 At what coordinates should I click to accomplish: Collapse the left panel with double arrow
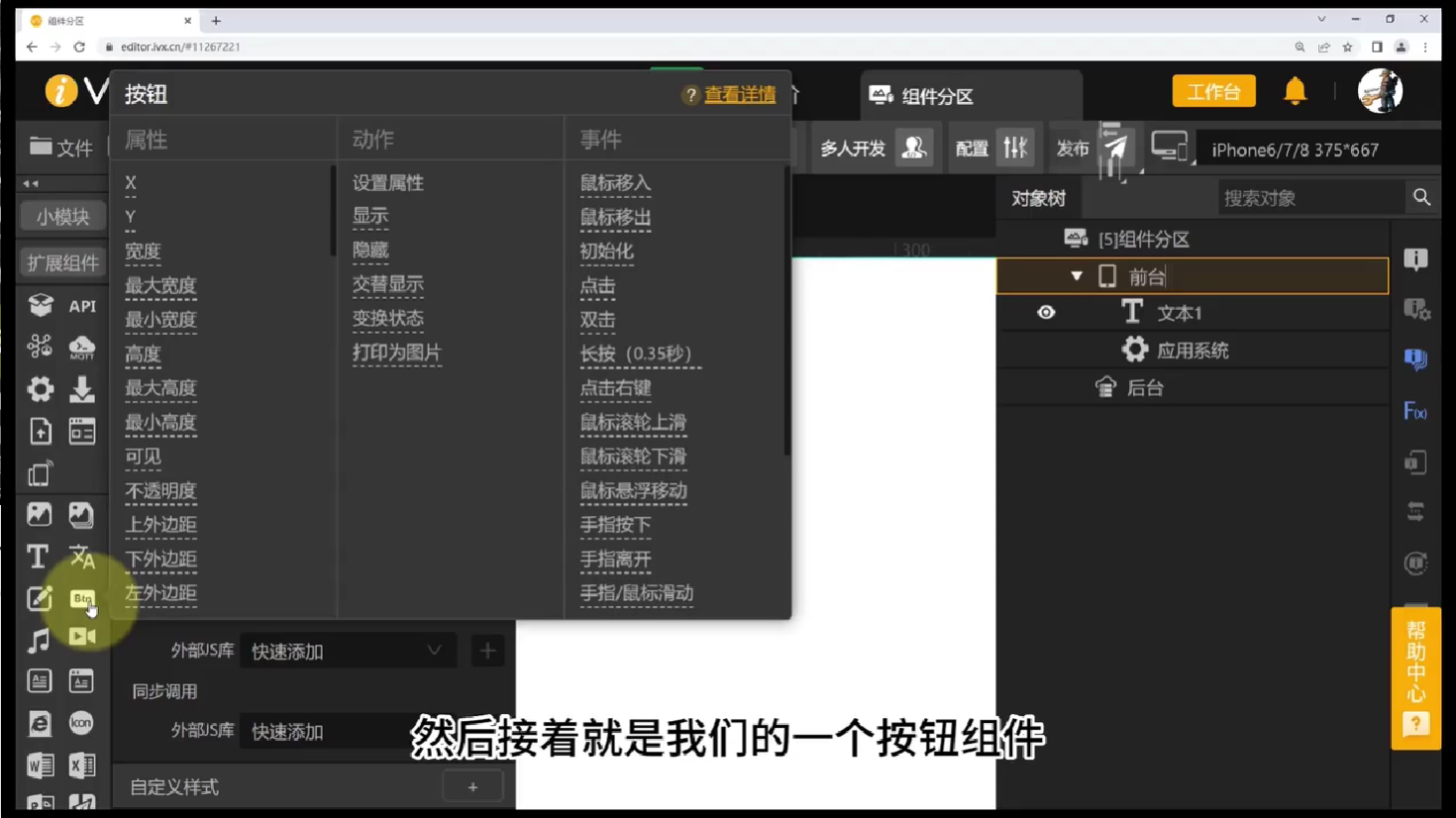click(31, 184)
